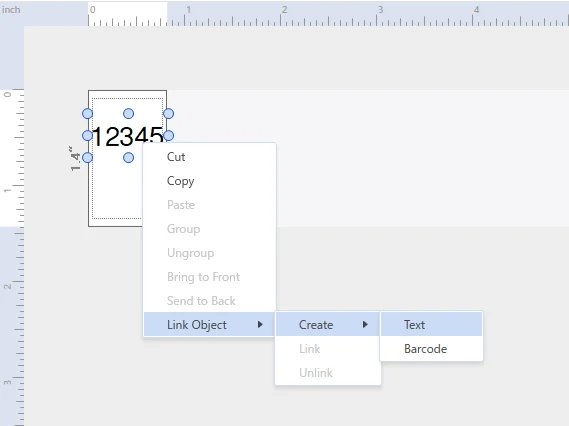Click the 1.4" label height indicator
Viewport: 569px width, 426px height.
pyautogui.click(x=75, y=159)
